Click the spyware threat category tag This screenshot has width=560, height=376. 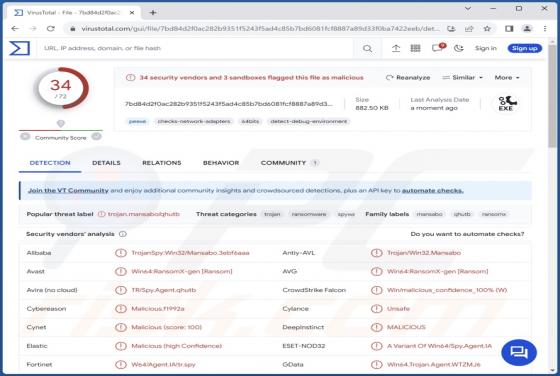(346, 214)
